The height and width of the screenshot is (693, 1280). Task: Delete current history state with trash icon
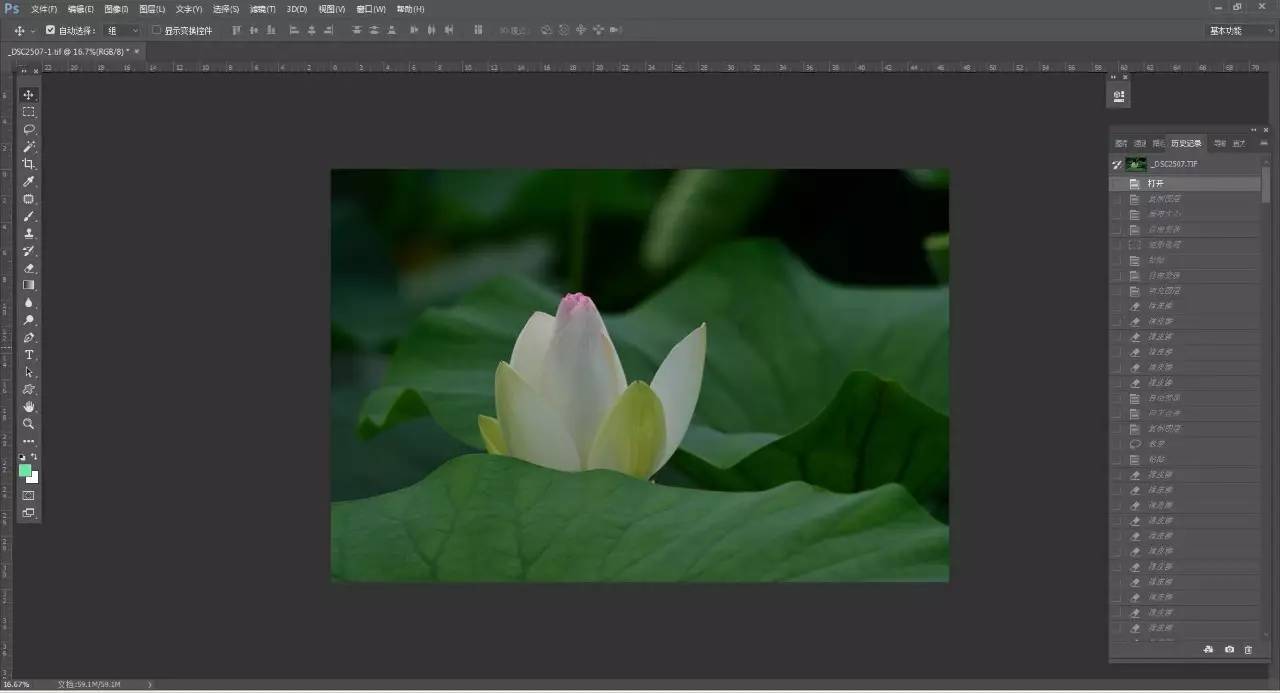point(1248,650)
